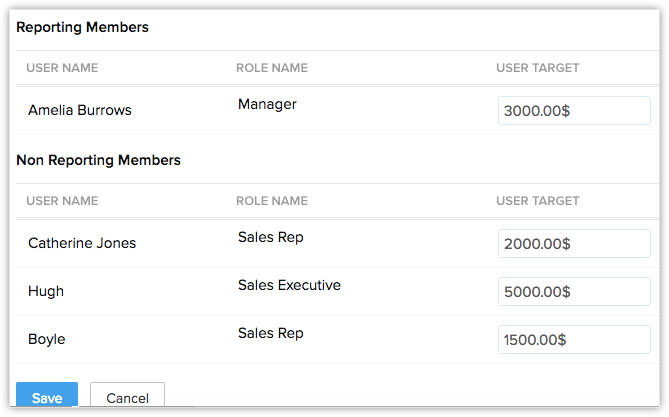Click Catherine Jones's Sales Rep role

[270, 237]
